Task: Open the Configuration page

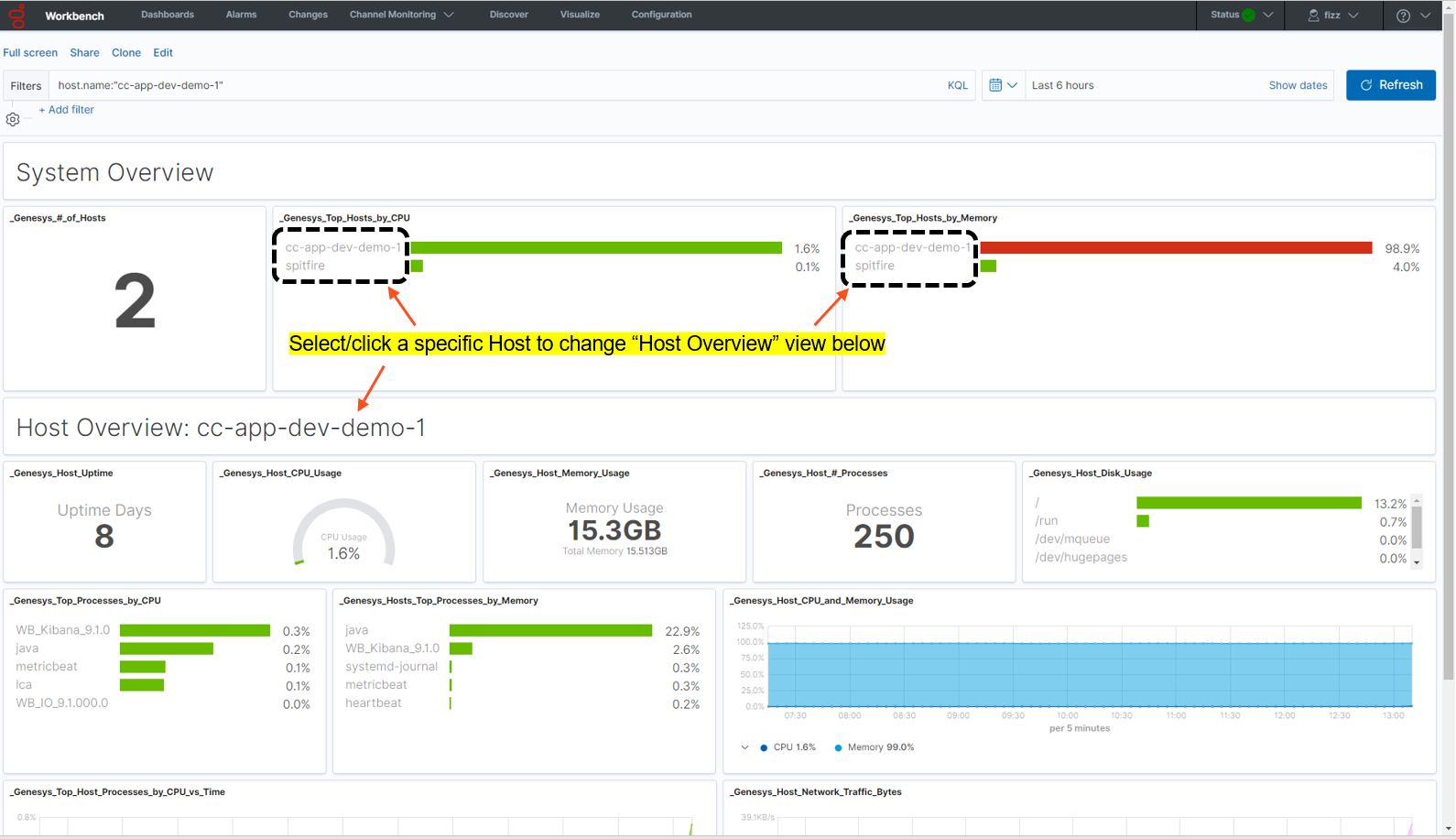Action: click(x=662, y=15)
